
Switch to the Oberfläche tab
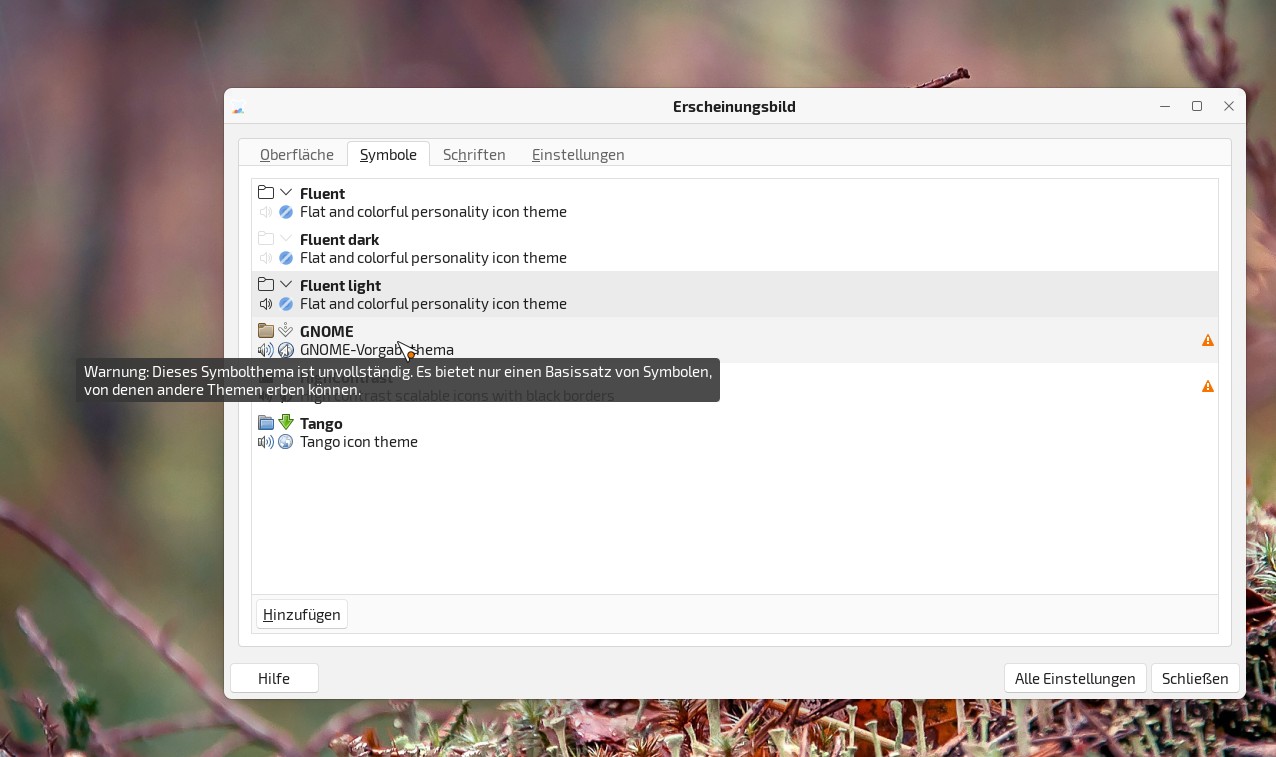pos(297,154)
